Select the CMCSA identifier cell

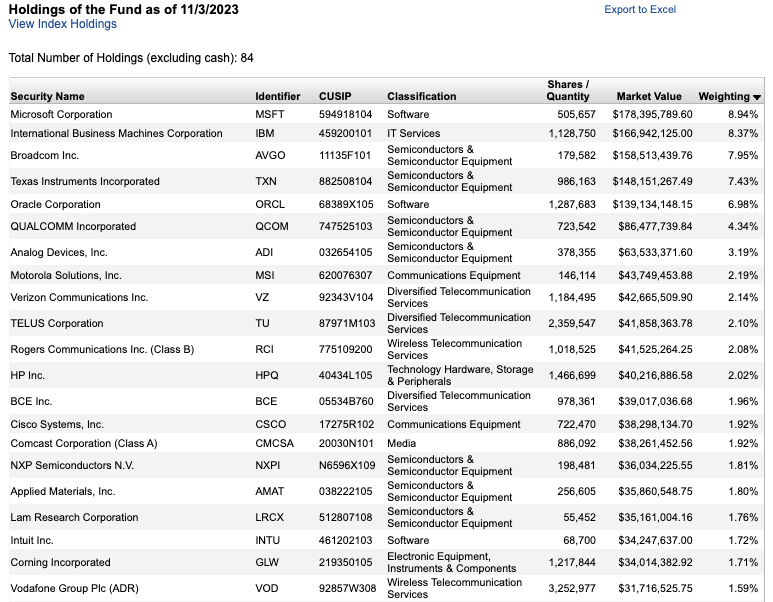click(274, 443)
